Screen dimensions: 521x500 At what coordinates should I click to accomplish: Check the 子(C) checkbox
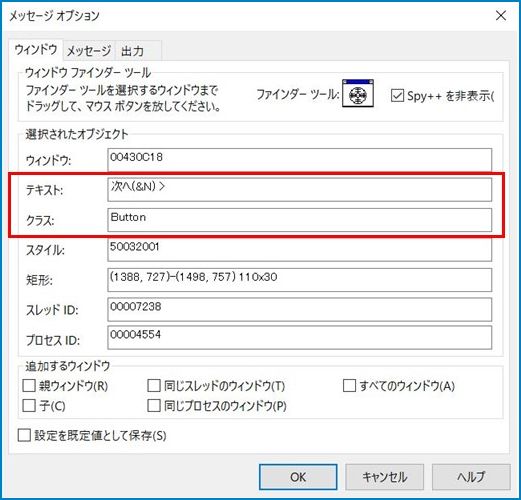(29, 406)
